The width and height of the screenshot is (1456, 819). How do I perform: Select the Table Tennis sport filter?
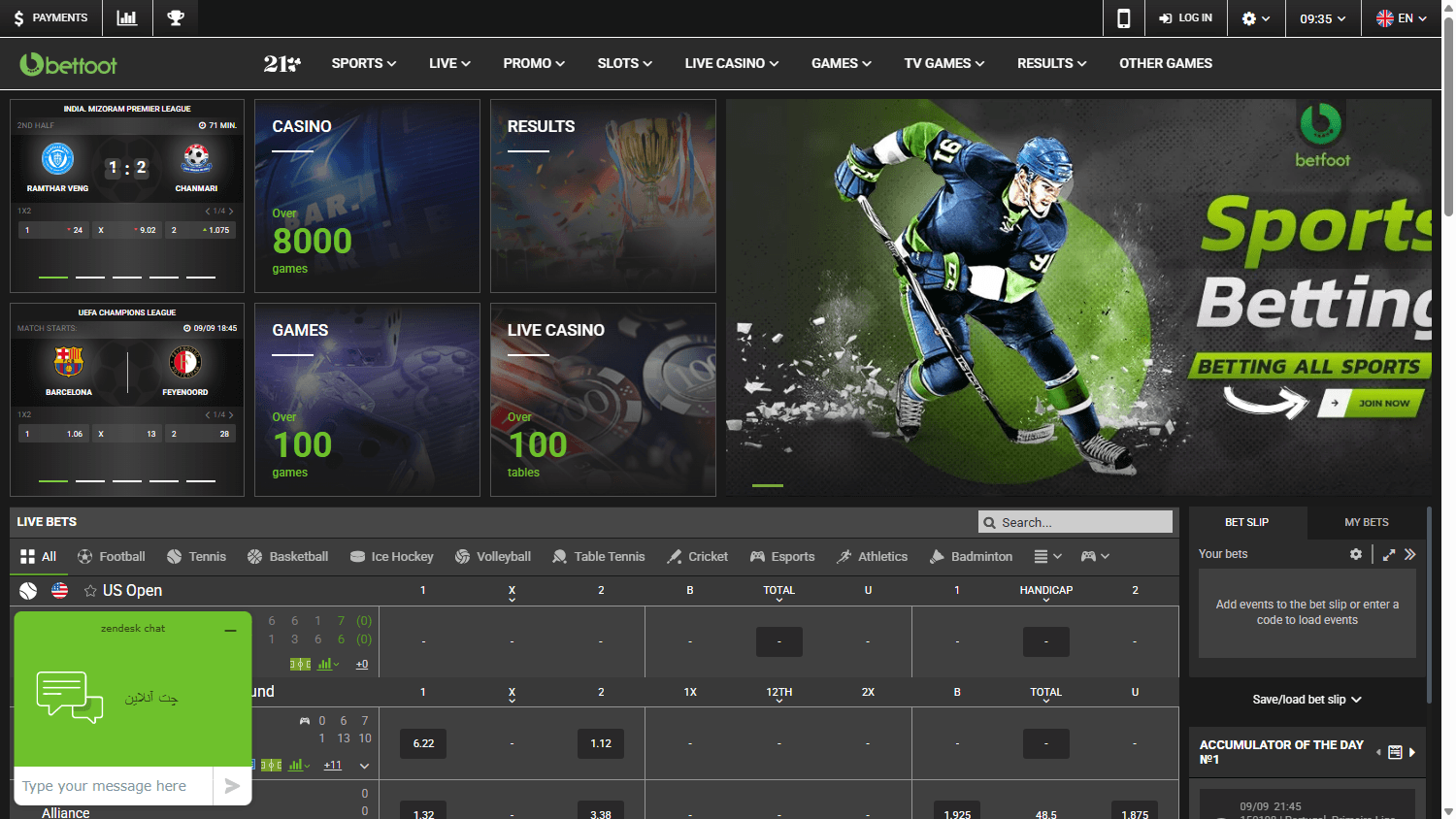[x=598, y=557]
